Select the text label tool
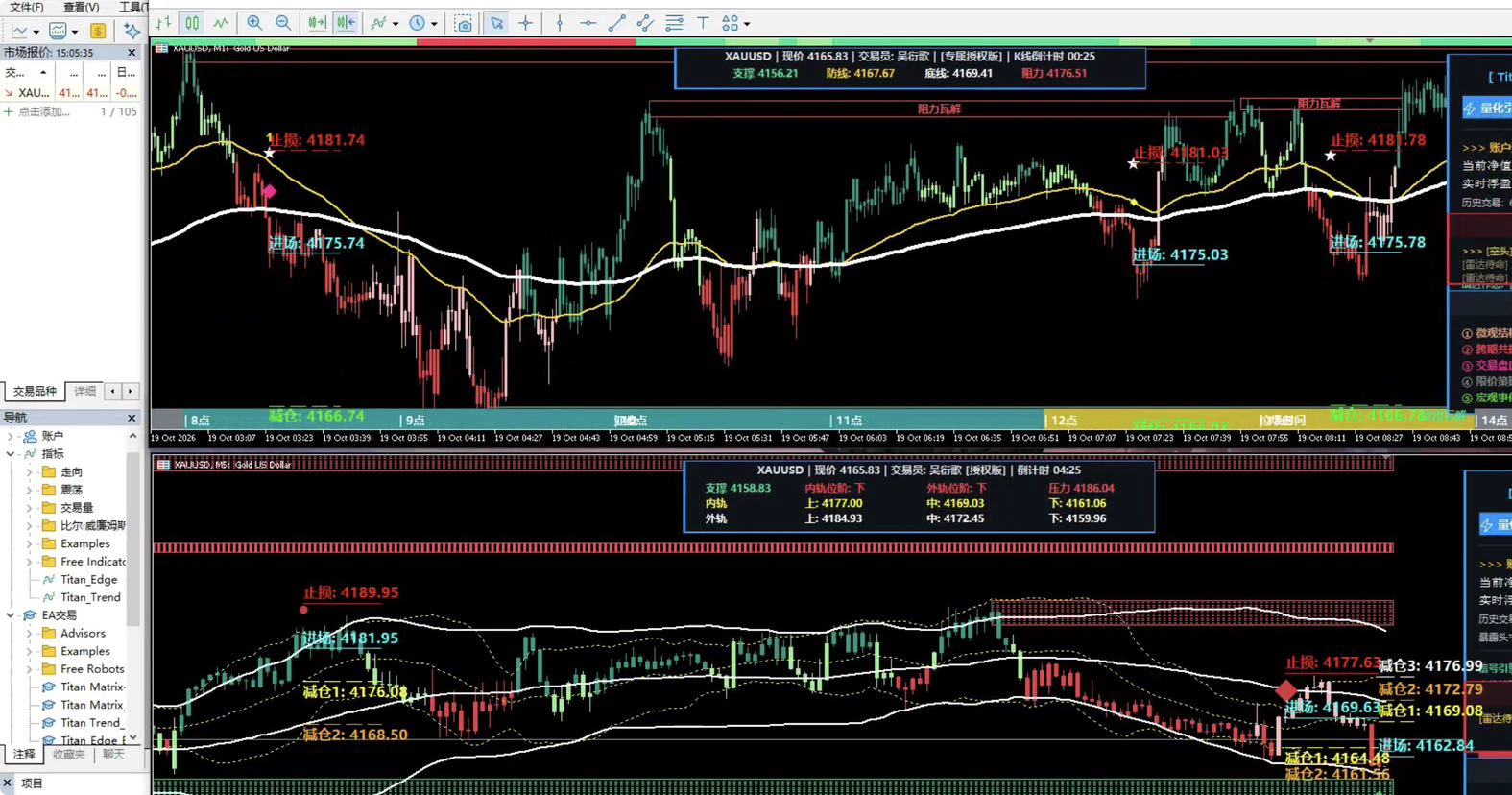The height and width of the screenshot is (795, 1512). click(703, 23)
